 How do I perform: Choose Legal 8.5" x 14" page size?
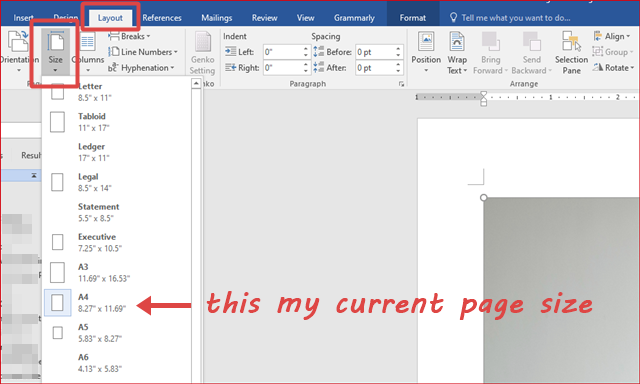(117, 182)
